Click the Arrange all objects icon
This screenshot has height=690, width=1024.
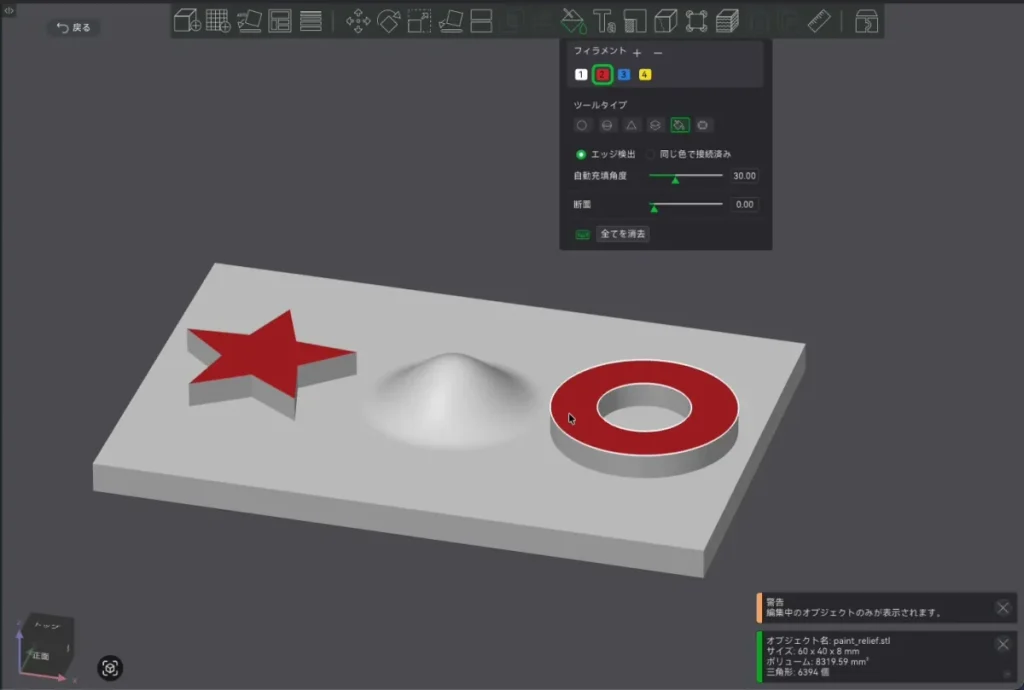280,21
